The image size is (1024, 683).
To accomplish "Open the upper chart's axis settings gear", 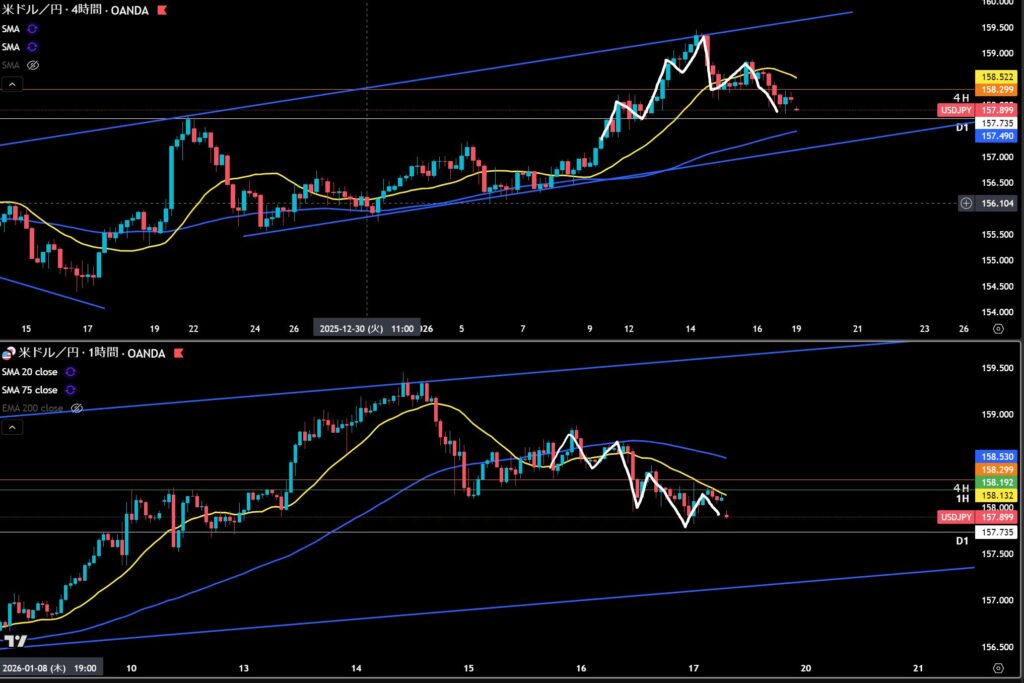I will coord(997,328).
